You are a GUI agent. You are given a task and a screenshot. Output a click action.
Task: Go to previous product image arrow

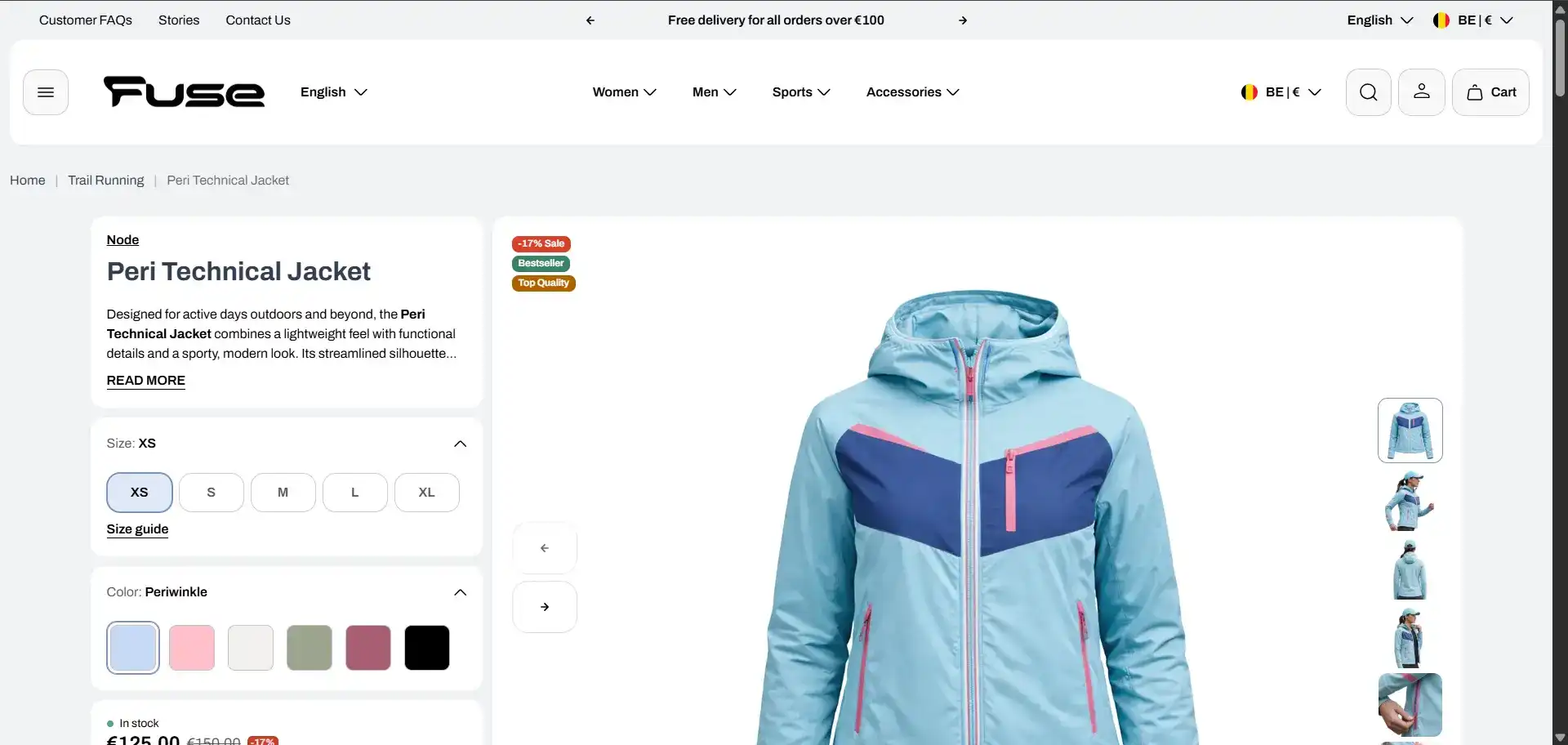tap(545, 548)
